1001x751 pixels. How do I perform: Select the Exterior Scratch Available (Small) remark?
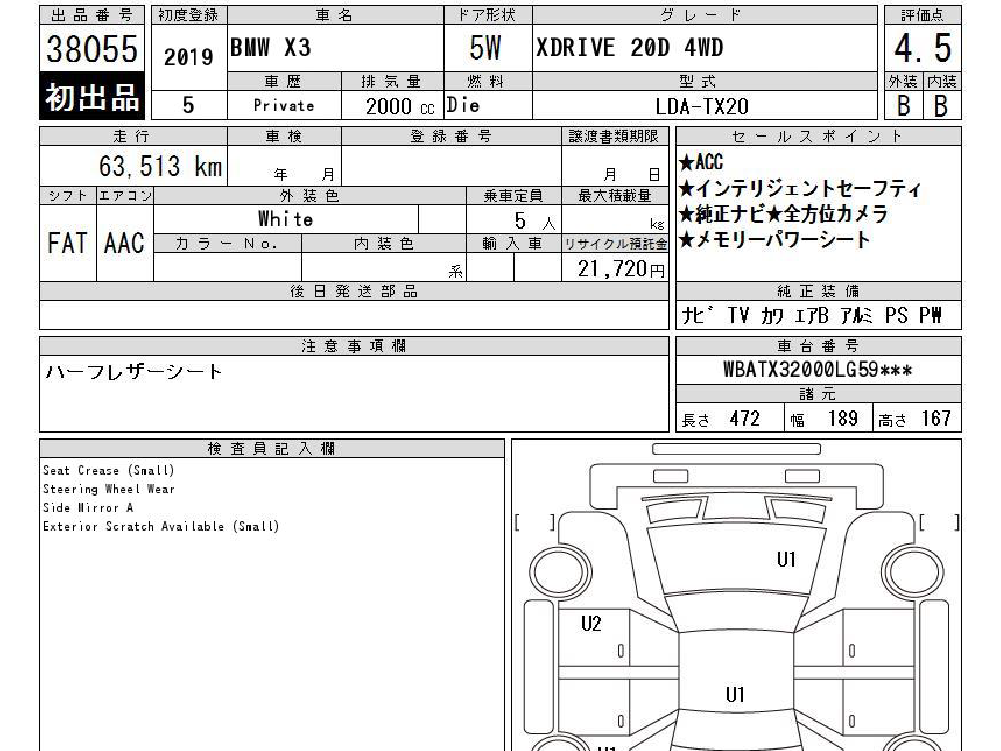click(x=161, y=527)
